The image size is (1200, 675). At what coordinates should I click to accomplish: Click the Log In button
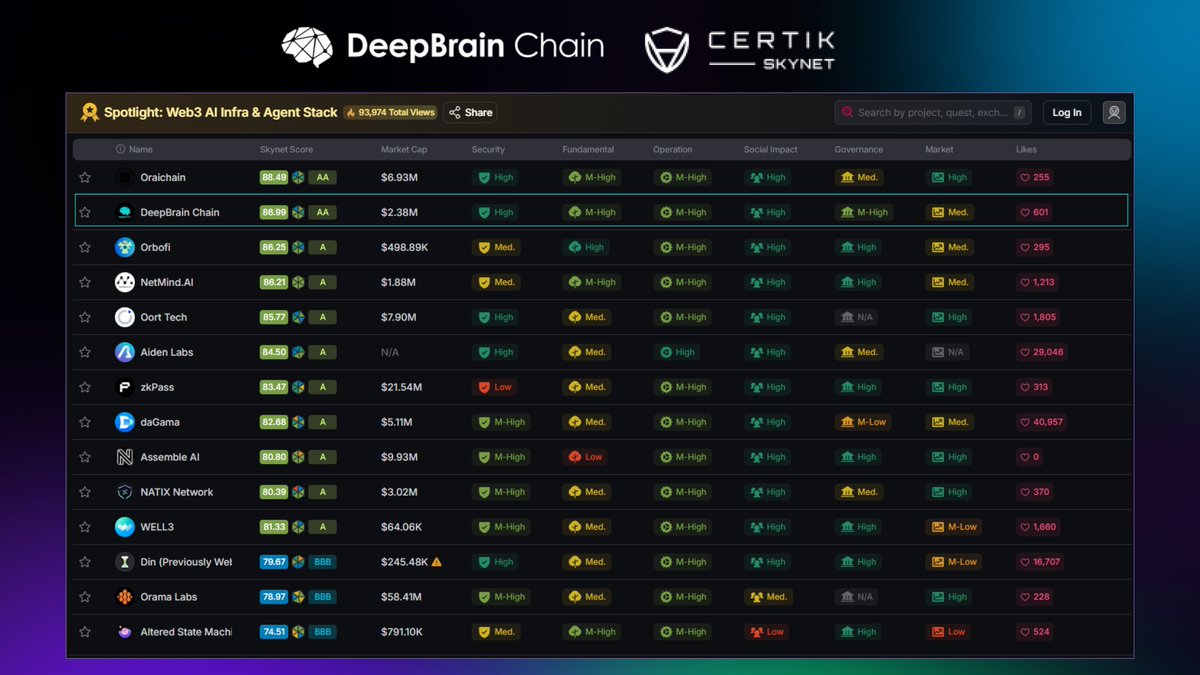coord(1067,112)
